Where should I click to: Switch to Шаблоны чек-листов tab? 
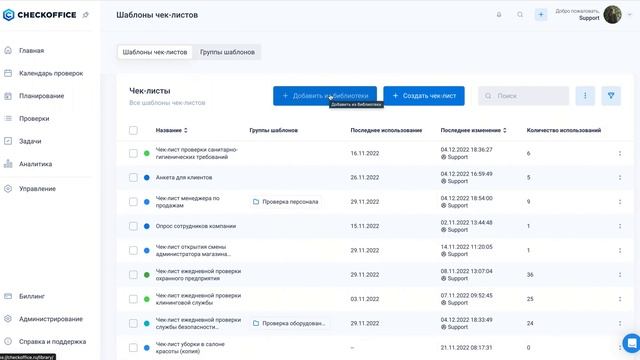[155, 52]
